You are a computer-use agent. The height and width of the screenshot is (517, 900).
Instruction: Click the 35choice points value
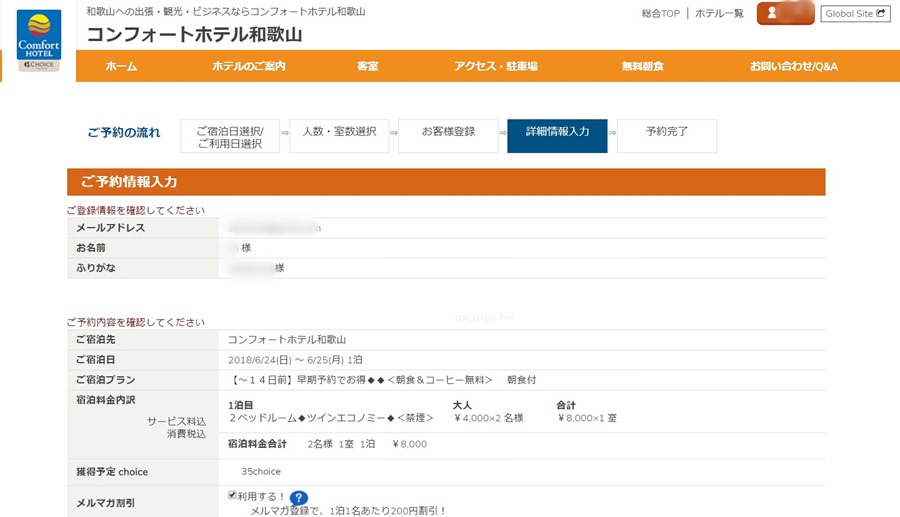261,472
